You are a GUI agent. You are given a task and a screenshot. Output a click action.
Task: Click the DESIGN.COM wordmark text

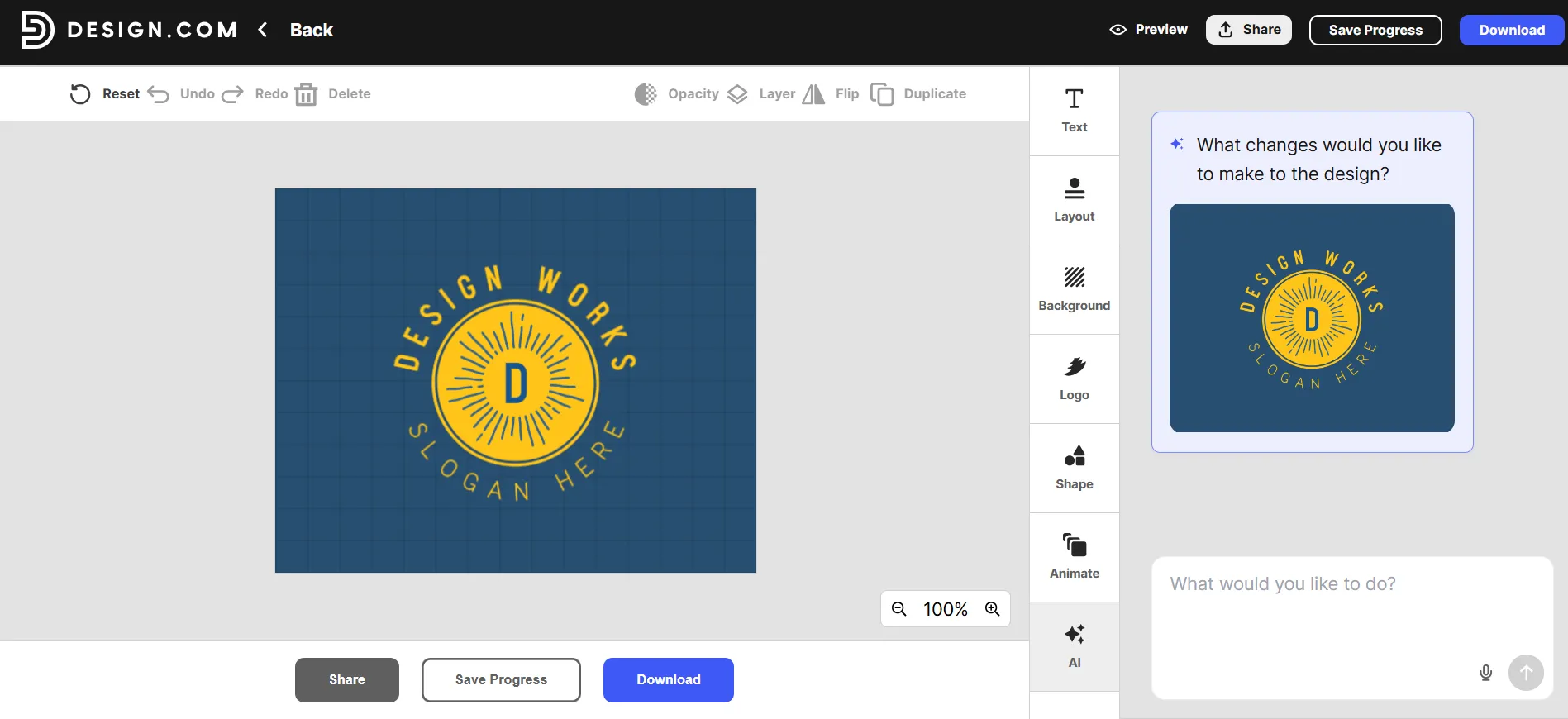pos(152,30)
